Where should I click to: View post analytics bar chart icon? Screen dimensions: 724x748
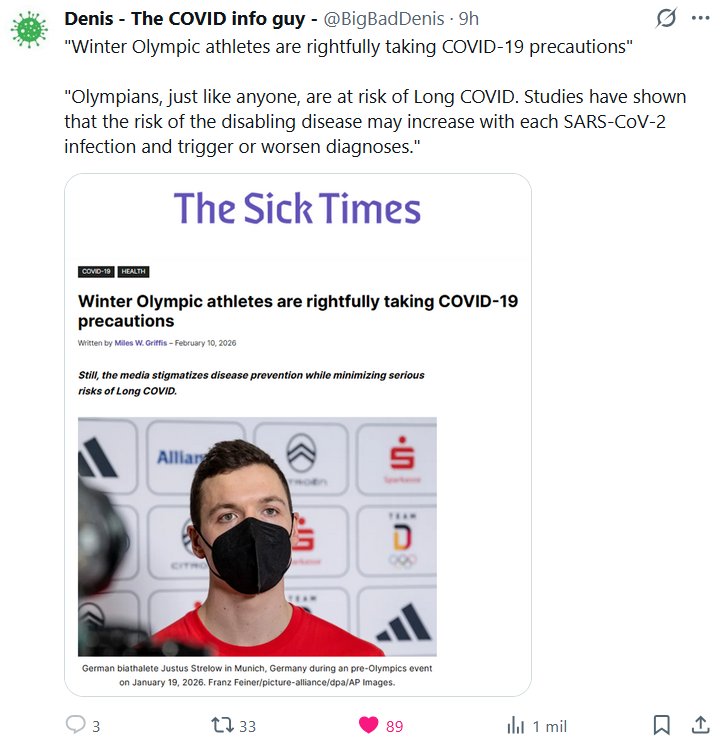point(516,726)
